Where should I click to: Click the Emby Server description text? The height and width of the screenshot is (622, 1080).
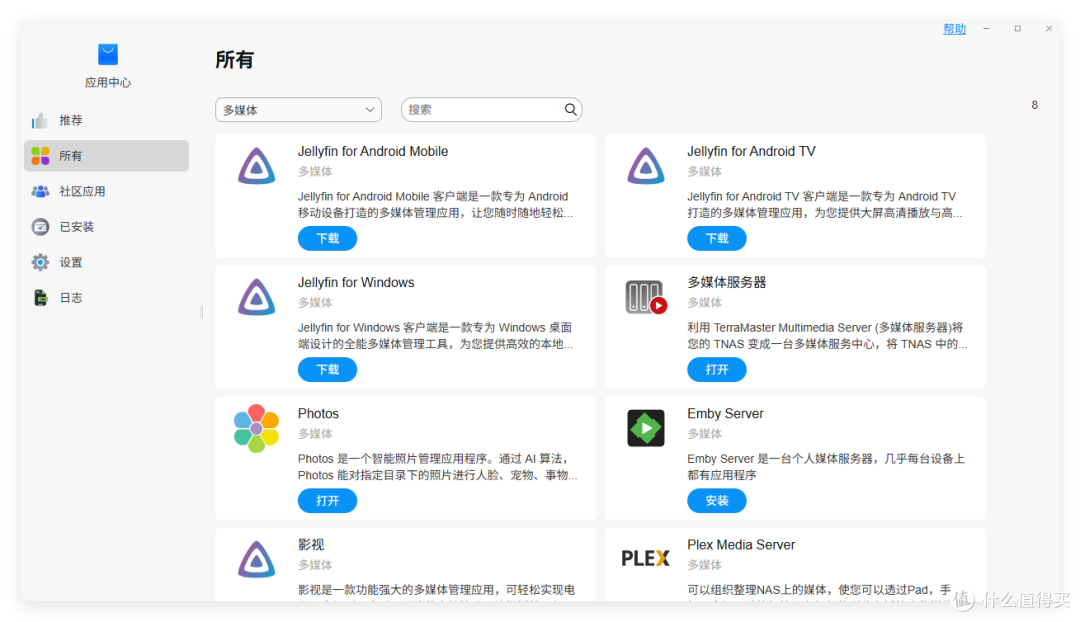[826, 467]
